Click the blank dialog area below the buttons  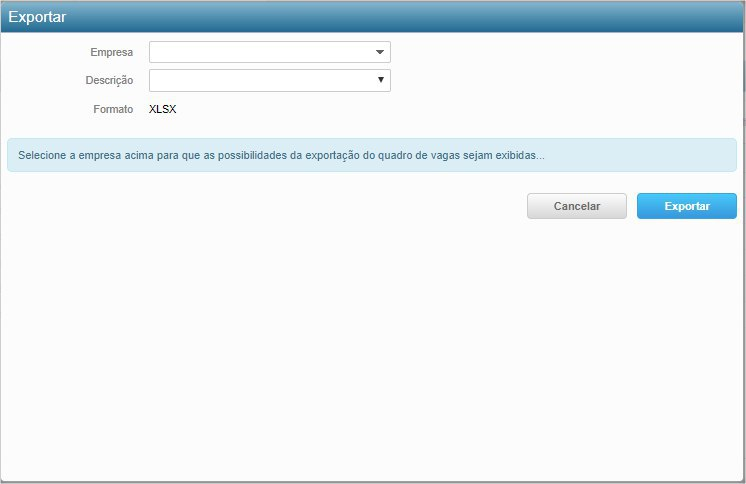click(372, 350)
